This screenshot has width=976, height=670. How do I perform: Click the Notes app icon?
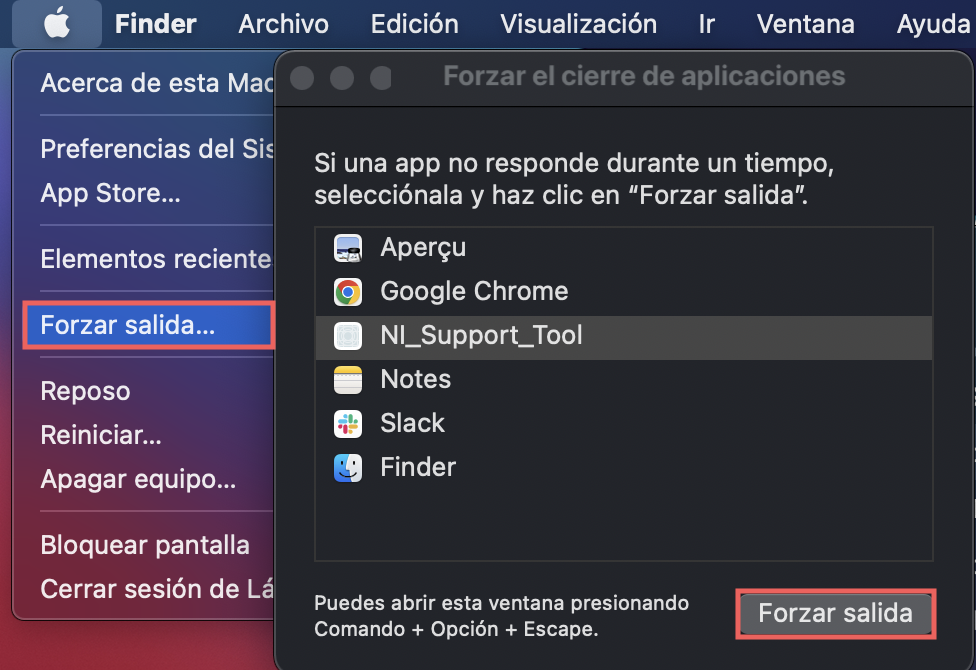pos(346,379)
